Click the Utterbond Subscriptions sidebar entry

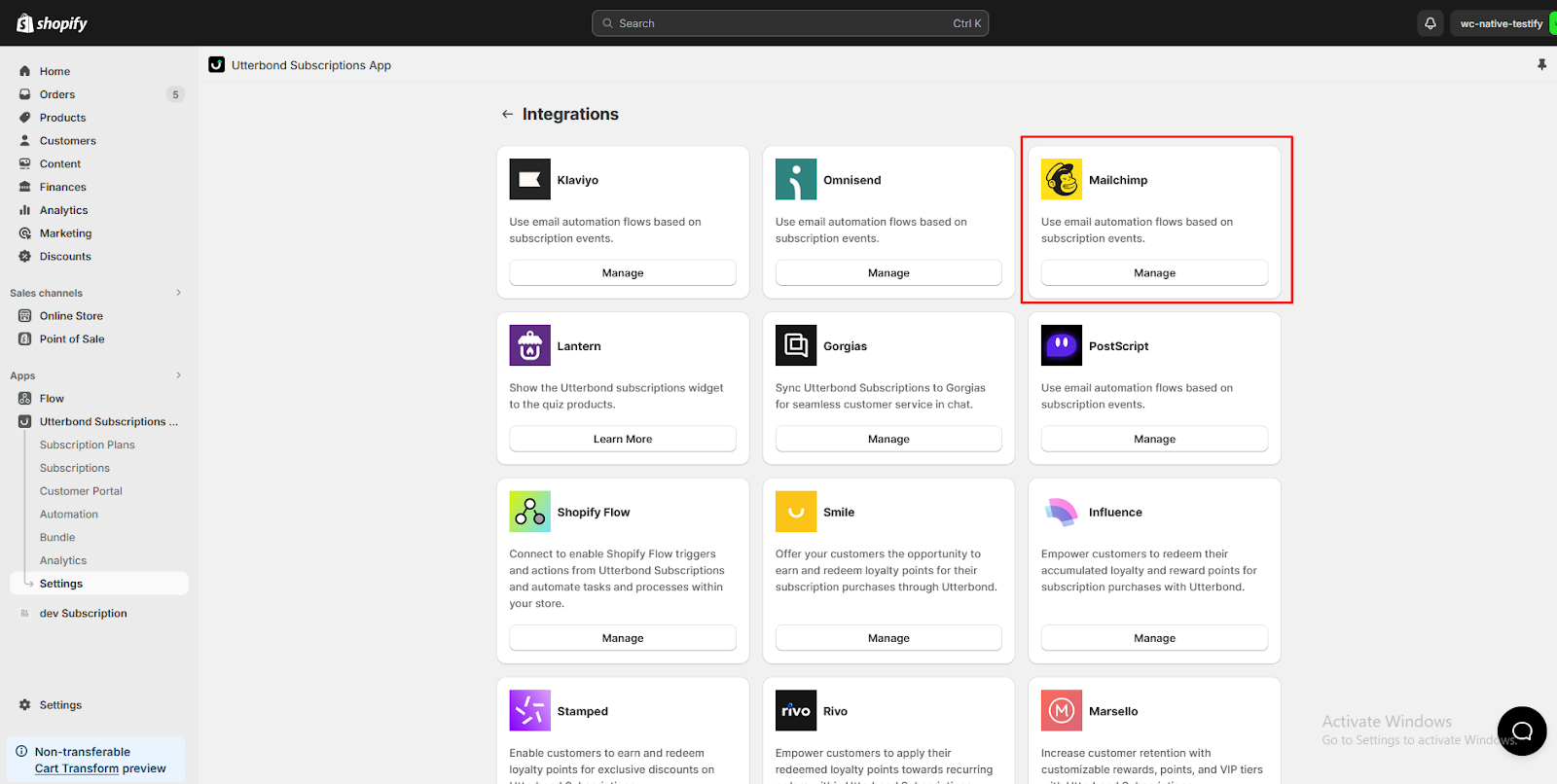pos(99,422)
